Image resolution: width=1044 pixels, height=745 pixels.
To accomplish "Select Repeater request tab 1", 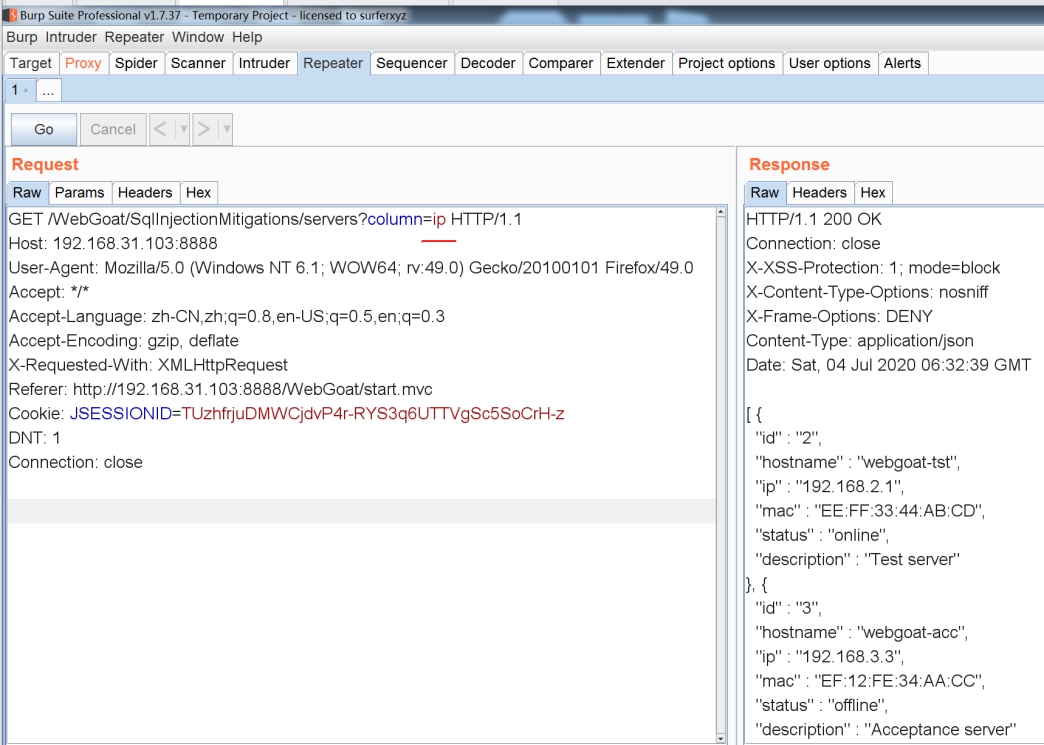I will click(15, 91).
